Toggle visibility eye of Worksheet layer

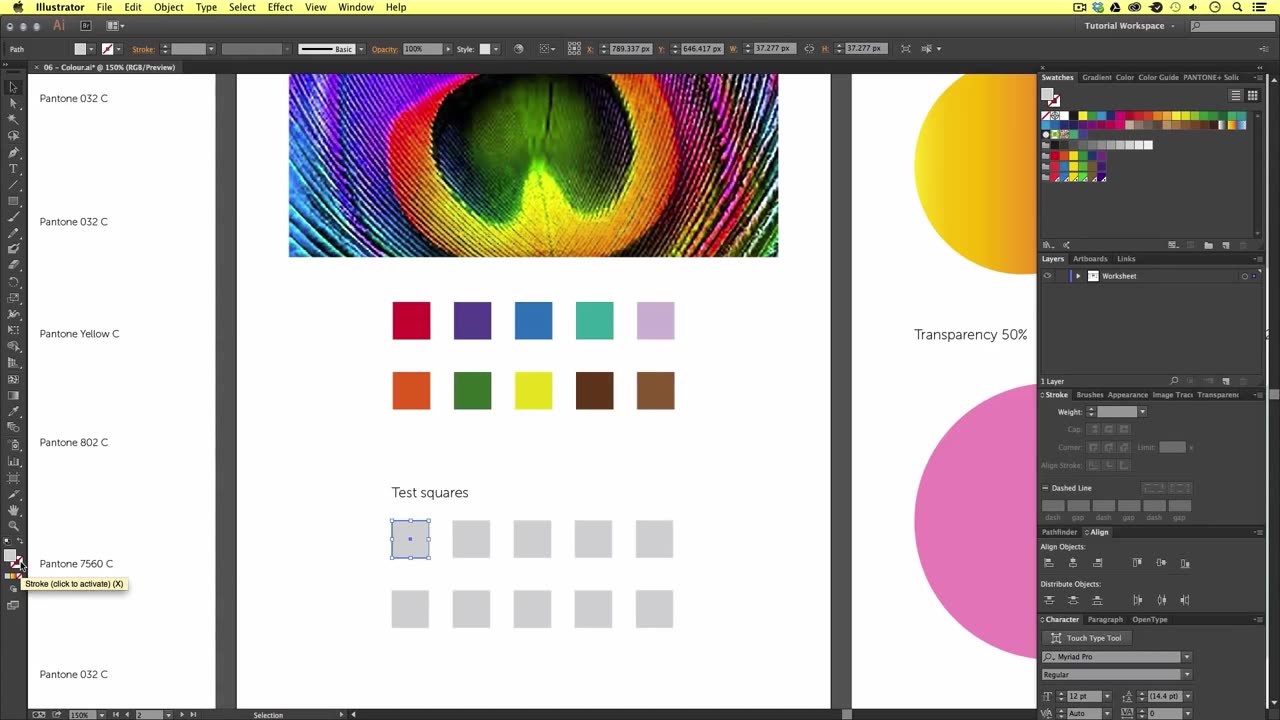pyautogui.click(x=1047, y=276)
